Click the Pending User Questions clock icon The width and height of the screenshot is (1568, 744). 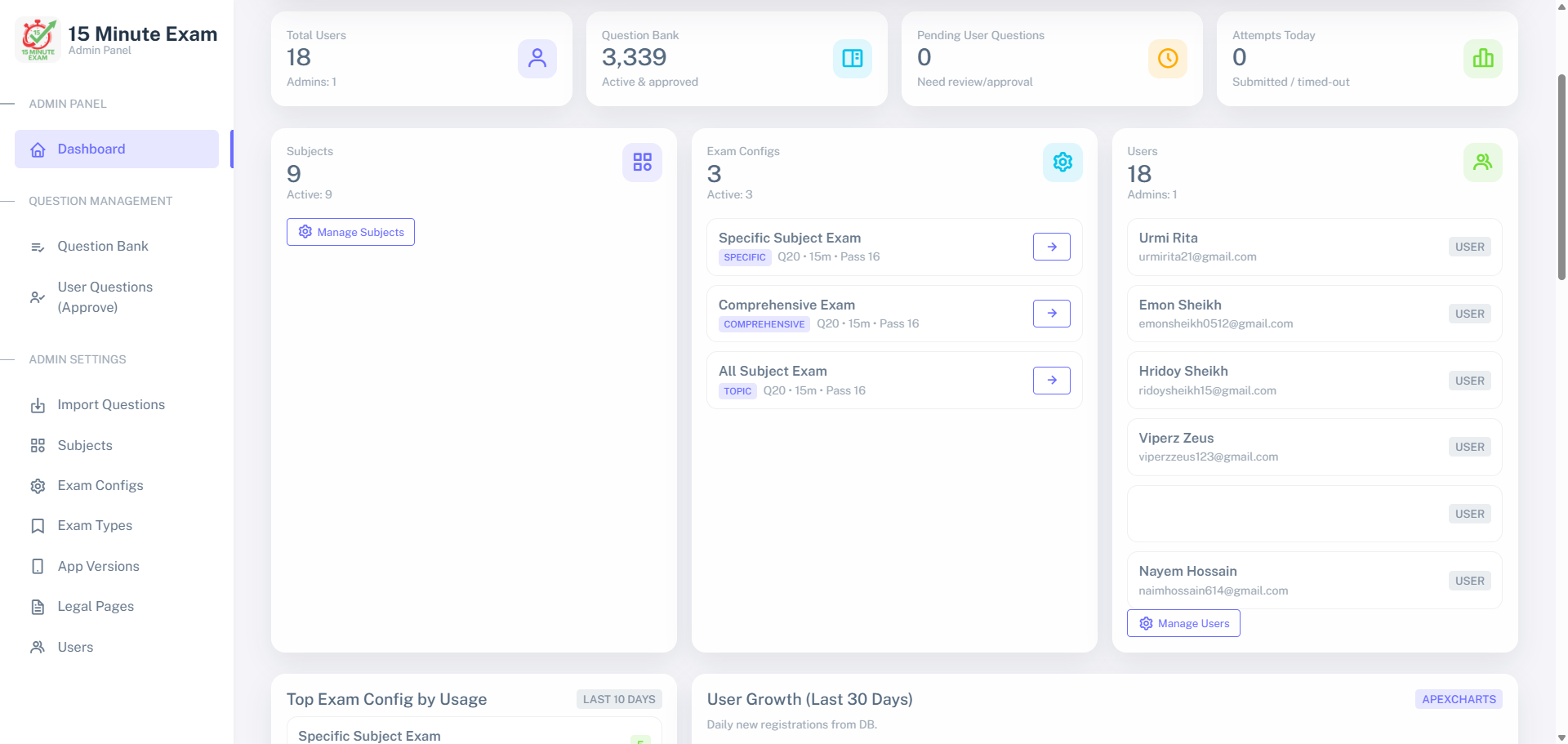point(1168,59)
